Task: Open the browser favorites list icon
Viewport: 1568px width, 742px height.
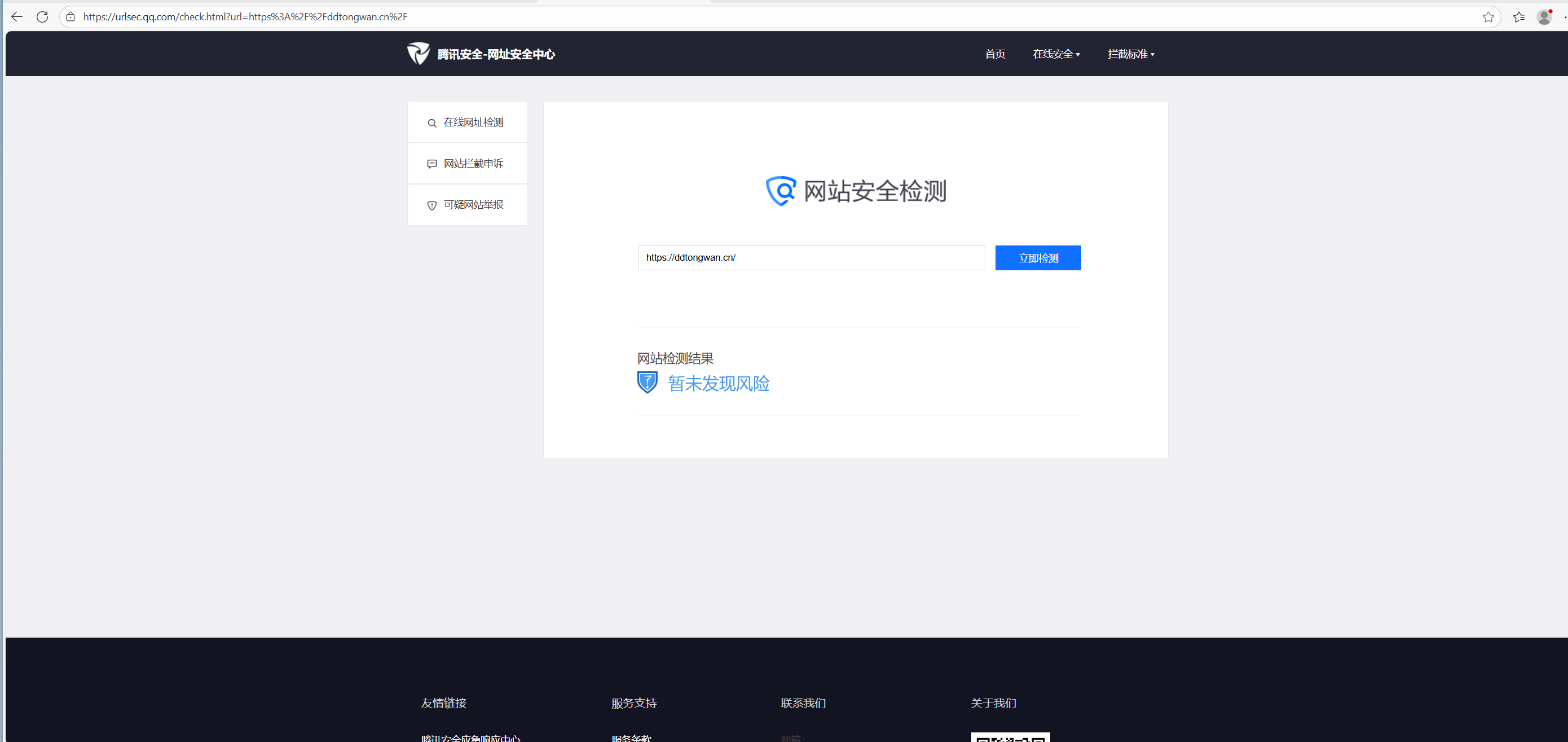Action: coord(1519,17)
